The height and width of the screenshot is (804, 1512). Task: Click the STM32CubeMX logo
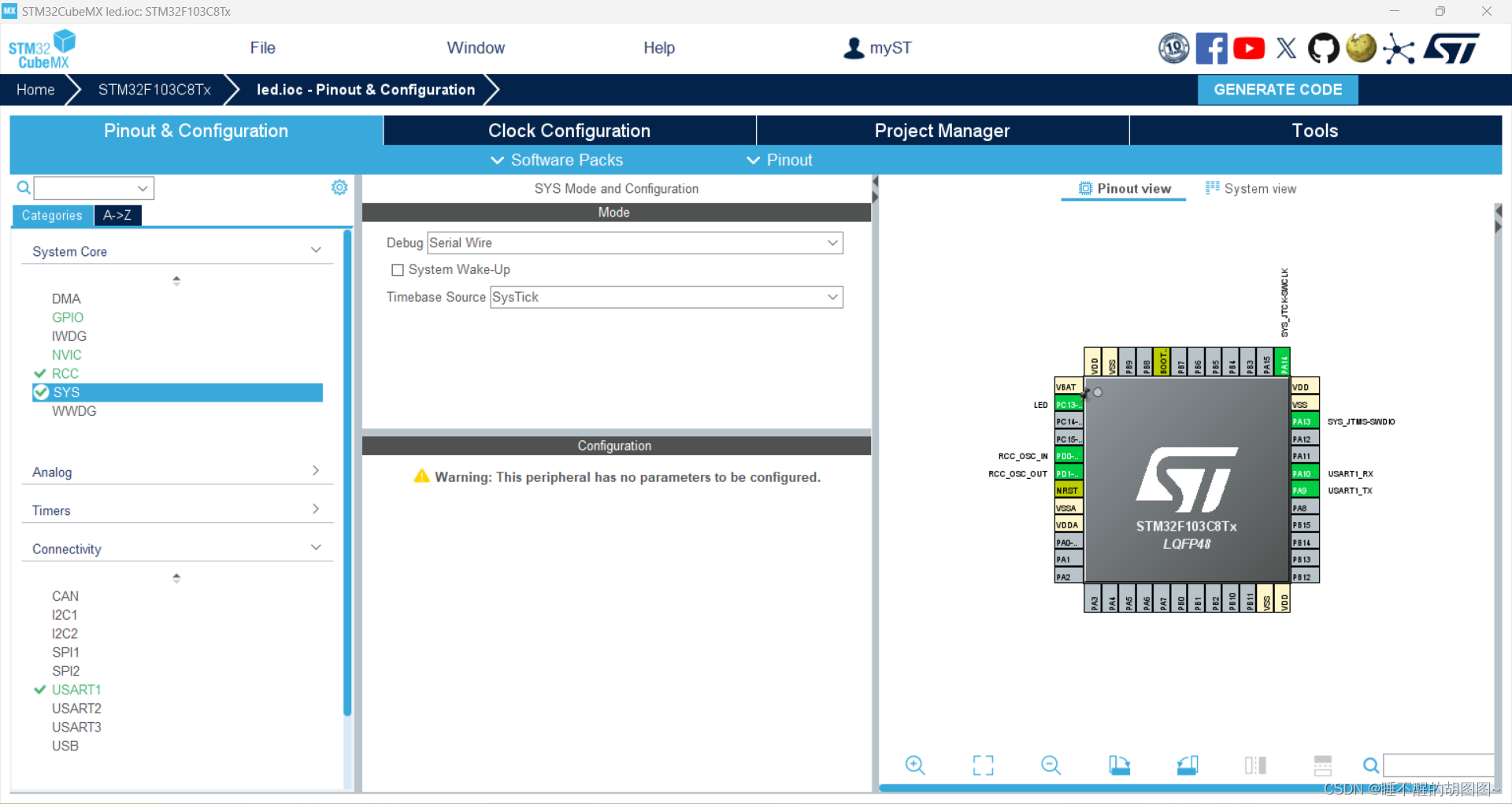coord(42,49)
